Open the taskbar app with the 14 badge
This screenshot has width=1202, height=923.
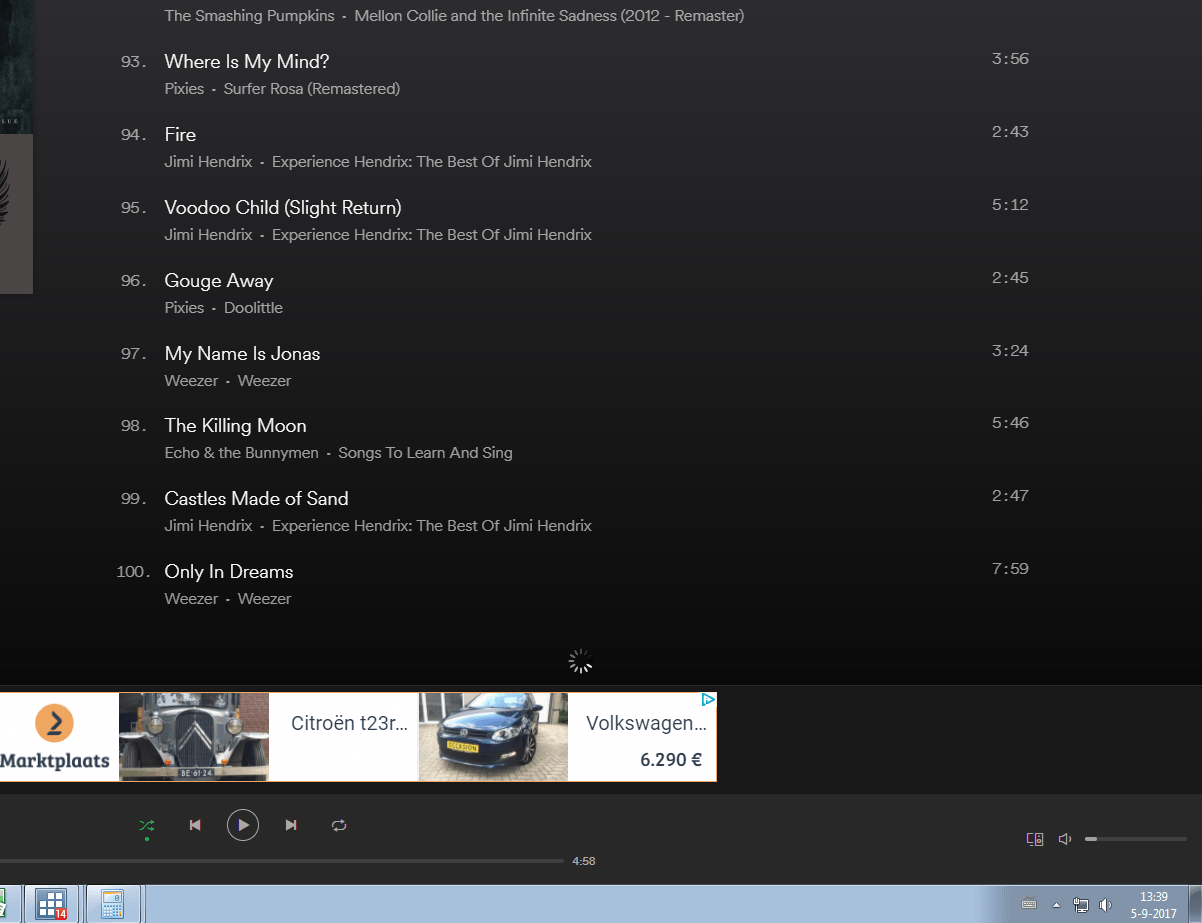point(52,904)
